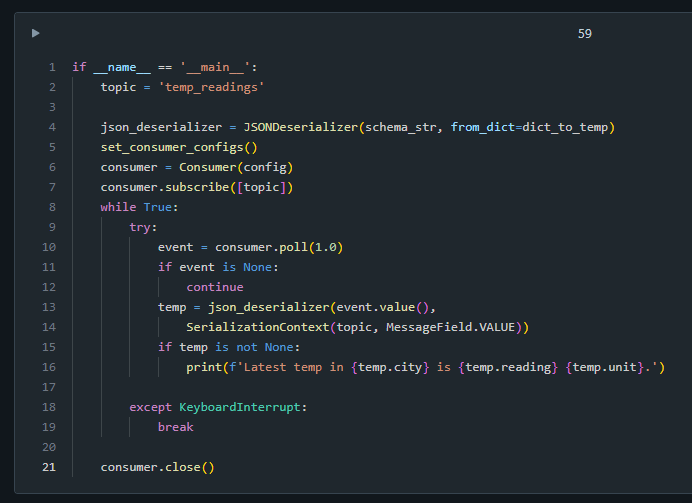Click consumer.subscribe on line 7
The height and width of the screenshot is (503, 692).
coord(165,187)
